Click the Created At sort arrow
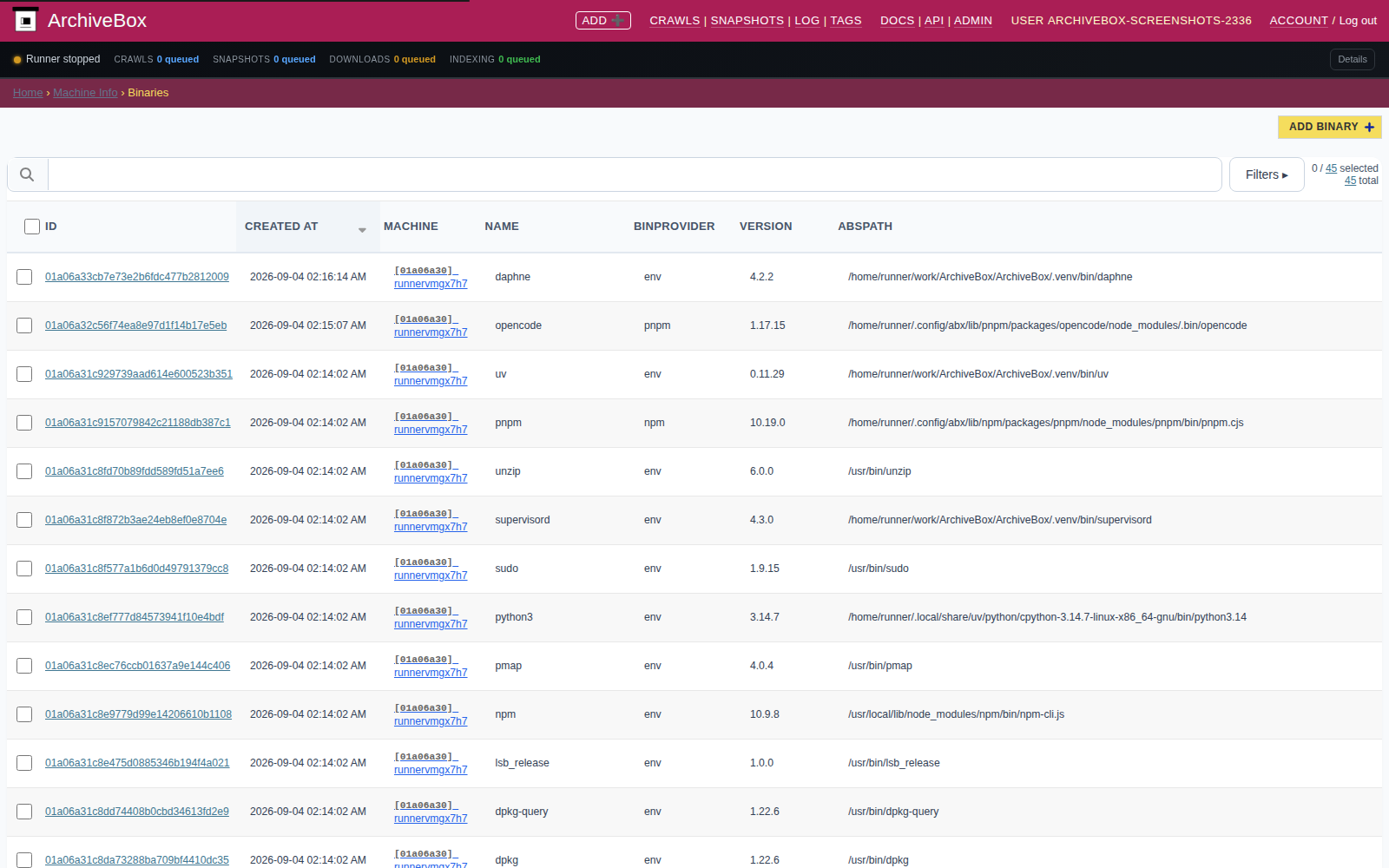 click(x=362, y=230)
